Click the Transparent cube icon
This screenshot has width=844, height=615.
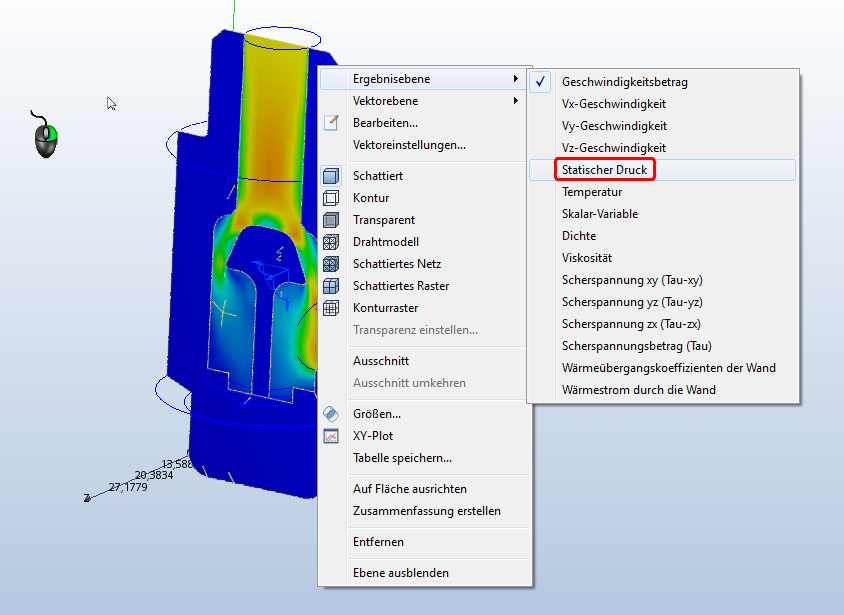pyautogui.click(x=331, y=220)
